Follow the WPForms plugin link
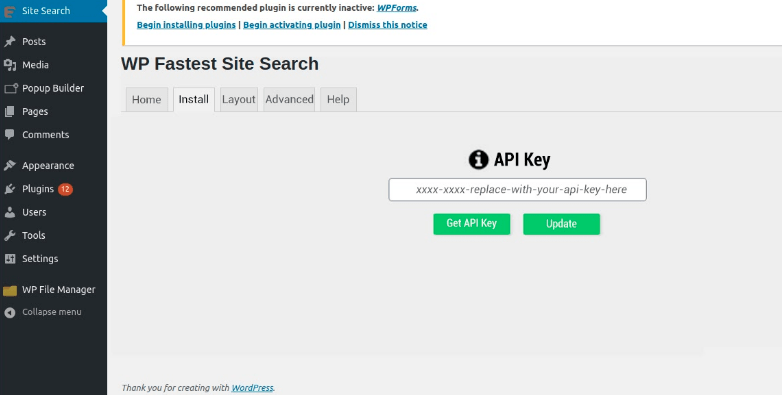782x397 pixels. pyautogui.click(x=397, y=7)
